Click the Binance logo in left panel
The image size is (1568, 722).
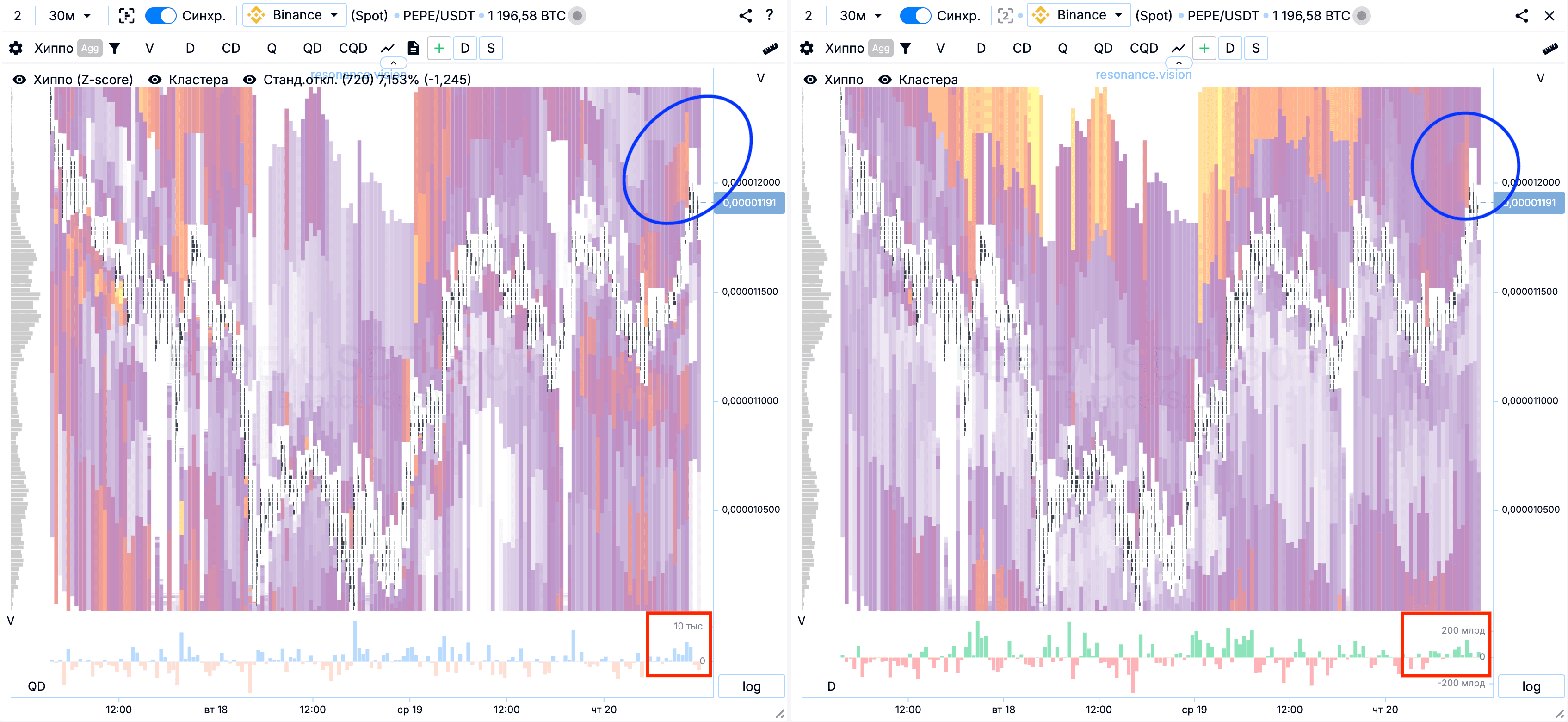pyautogui.click(x=256, y=15)
